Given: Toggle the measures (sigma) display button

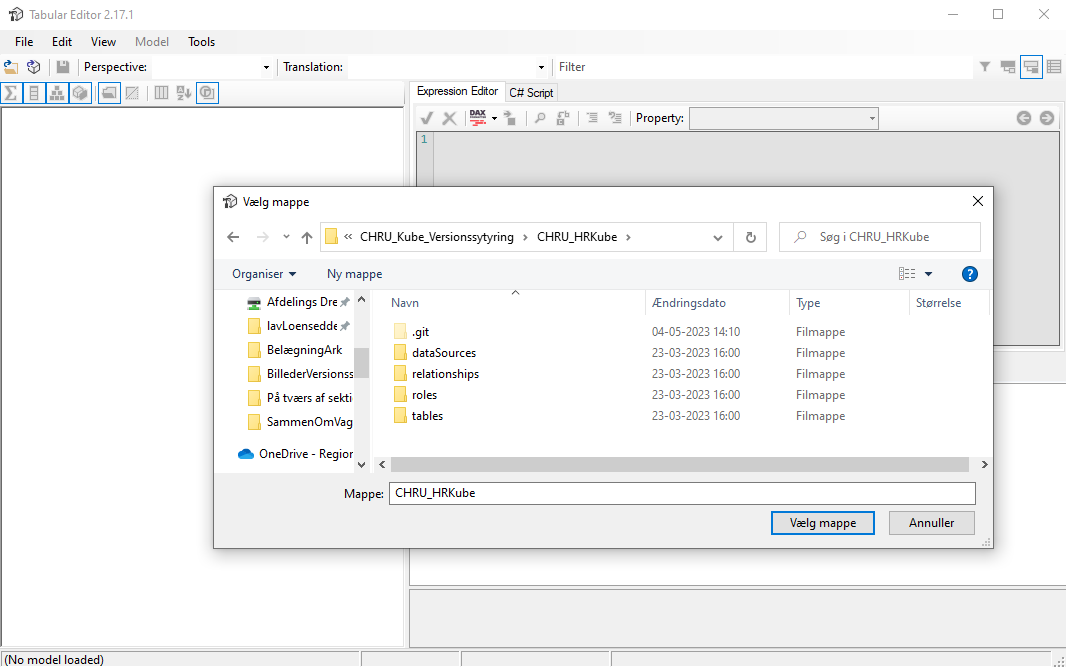Looking at the screenshot, I should click(x=11, y=92).
